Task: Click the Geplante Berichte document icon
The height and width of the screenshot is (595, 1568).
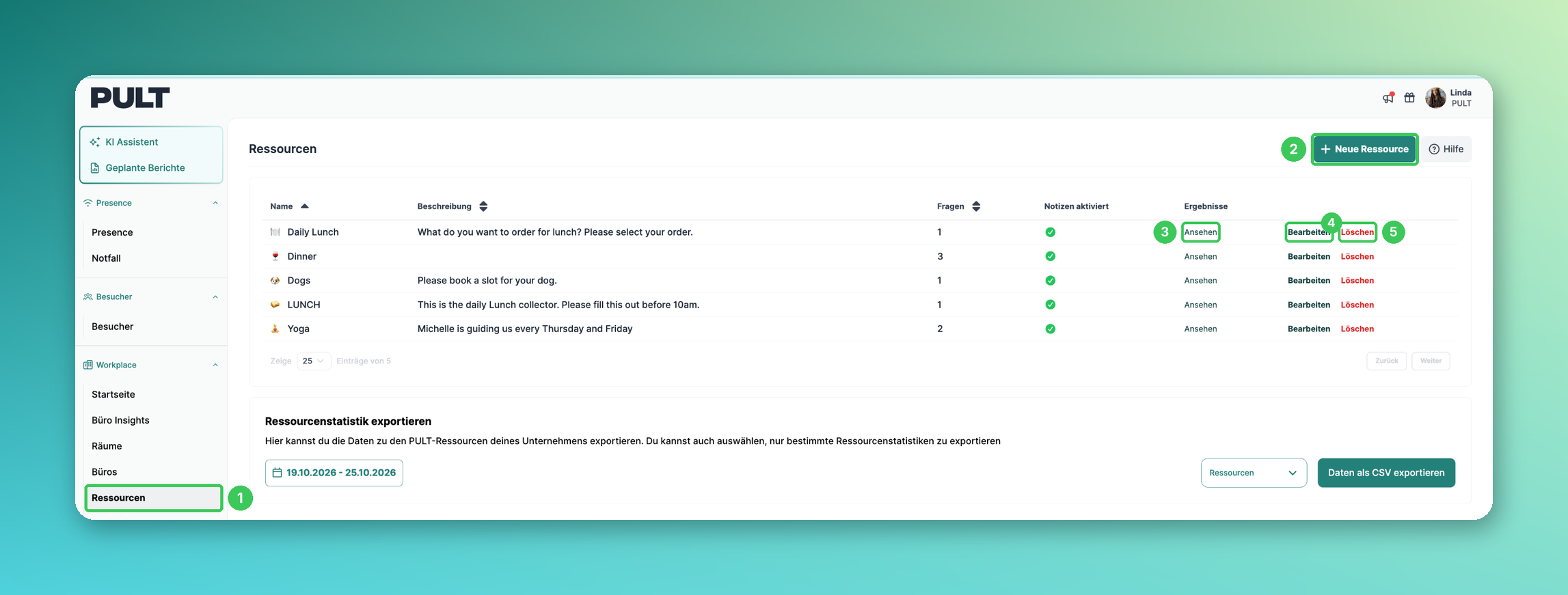Action: [95, 168]
